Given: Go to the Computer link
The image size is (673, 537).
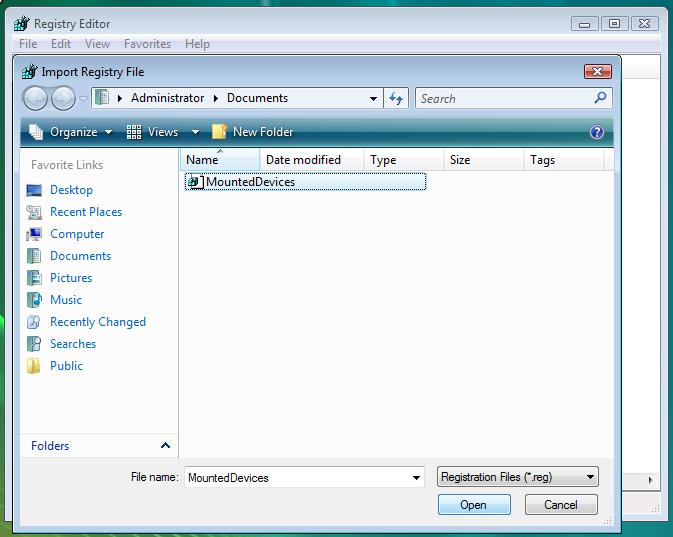Looking at the screenshot, I should click(x=77, y=234).
